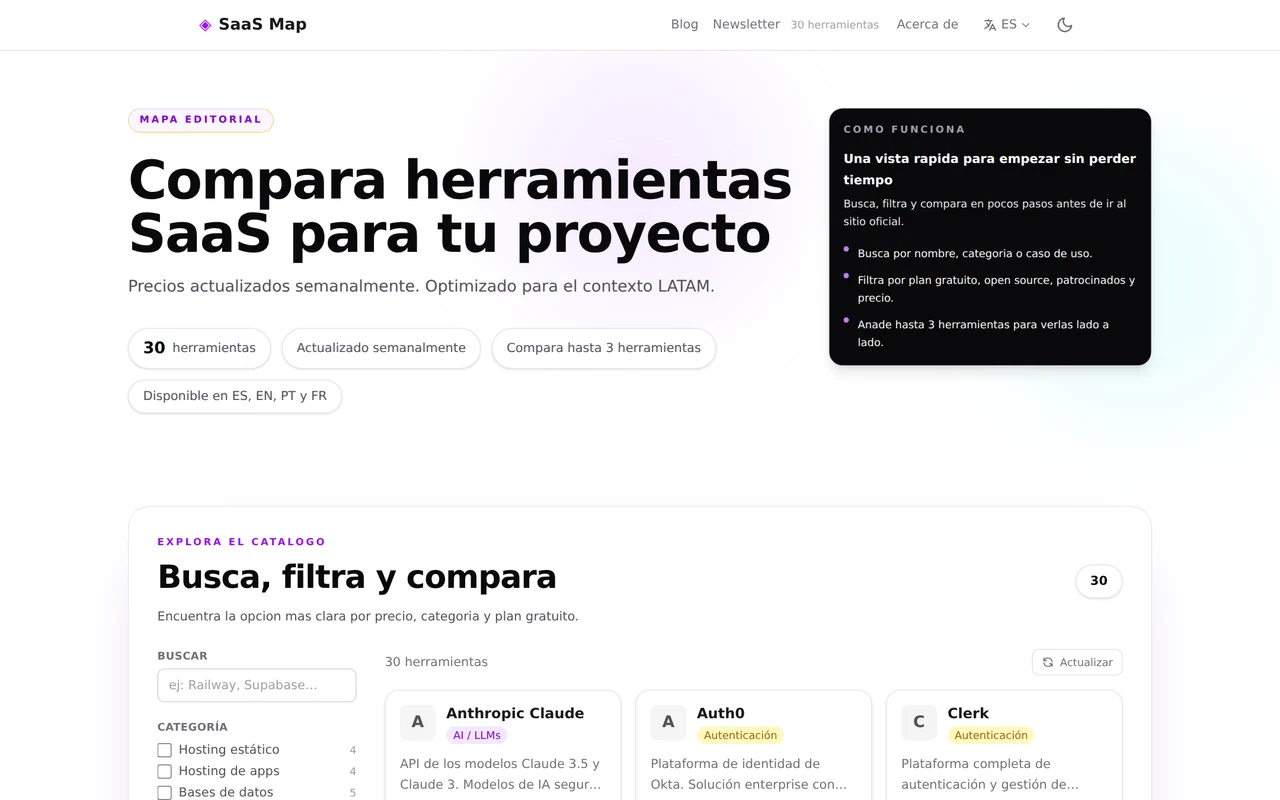Click the 30 herramientas header link

pos(835,25)
